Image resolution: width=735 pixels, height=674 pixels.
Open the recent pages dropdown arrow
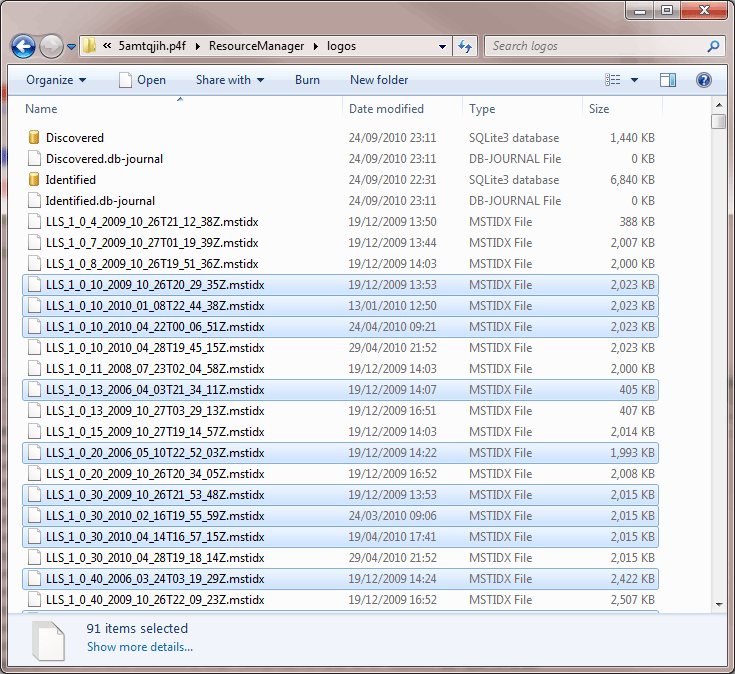point(71,46)
